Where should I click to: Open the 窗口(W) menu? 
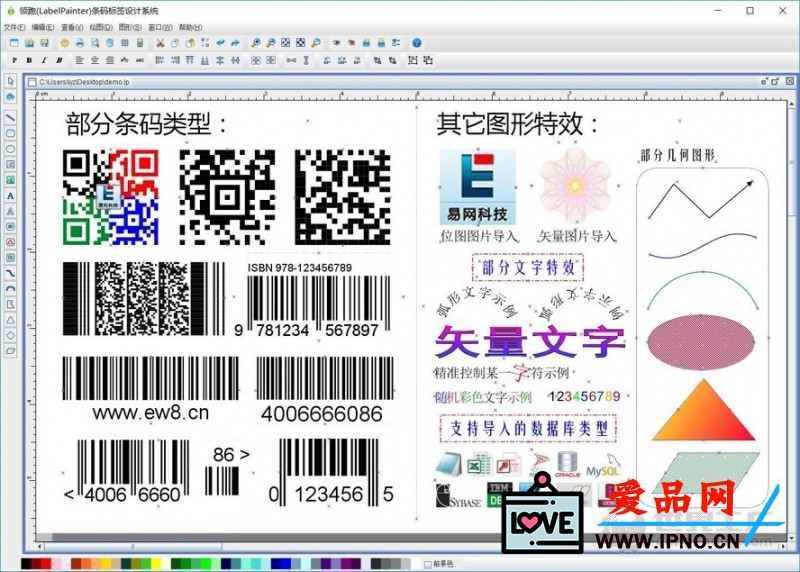click(x=160, y=27)
